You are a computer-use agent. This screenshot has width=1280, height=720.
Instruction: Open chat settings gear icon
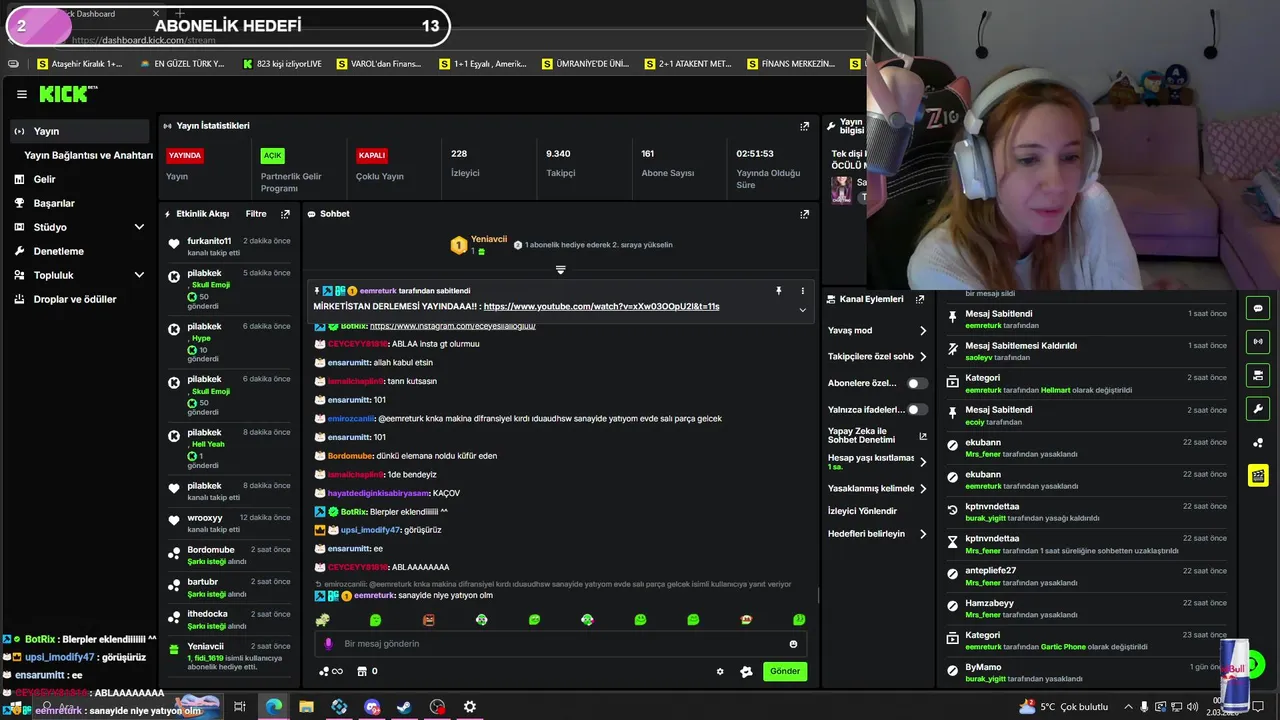pyautogui.click(x=720, y=671)
